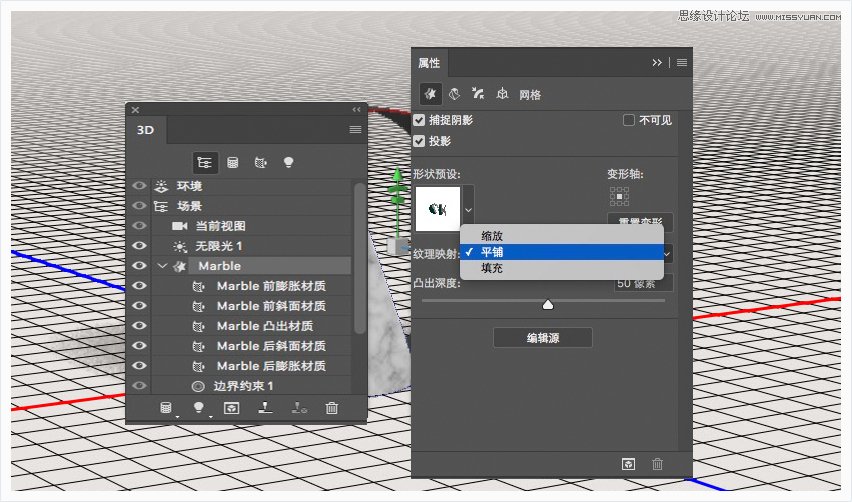Click the light icon beside 无限光 1
This screenshot has width=852, height=502.
(x=180, y=246)
